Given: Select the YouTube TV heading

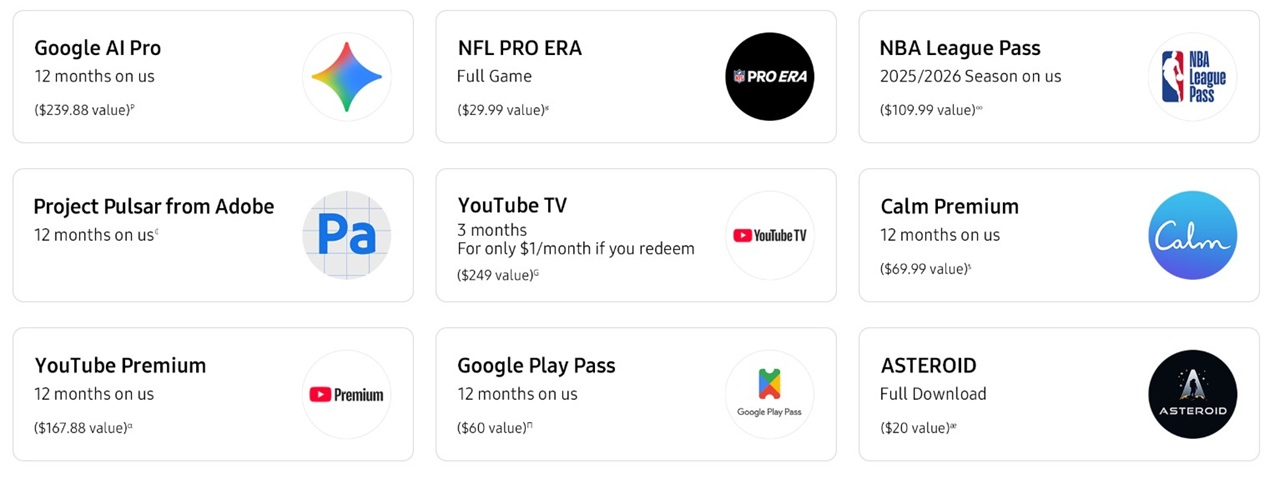Looking at the screenshot, I should tap(512, 206).
